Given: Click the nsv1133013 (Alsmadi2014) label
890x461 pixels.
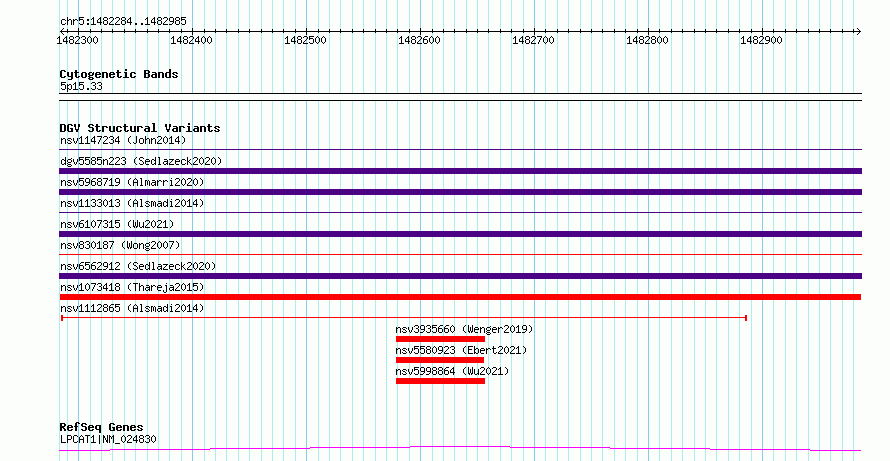Looking at the screenshot, I should coord(132,203).
